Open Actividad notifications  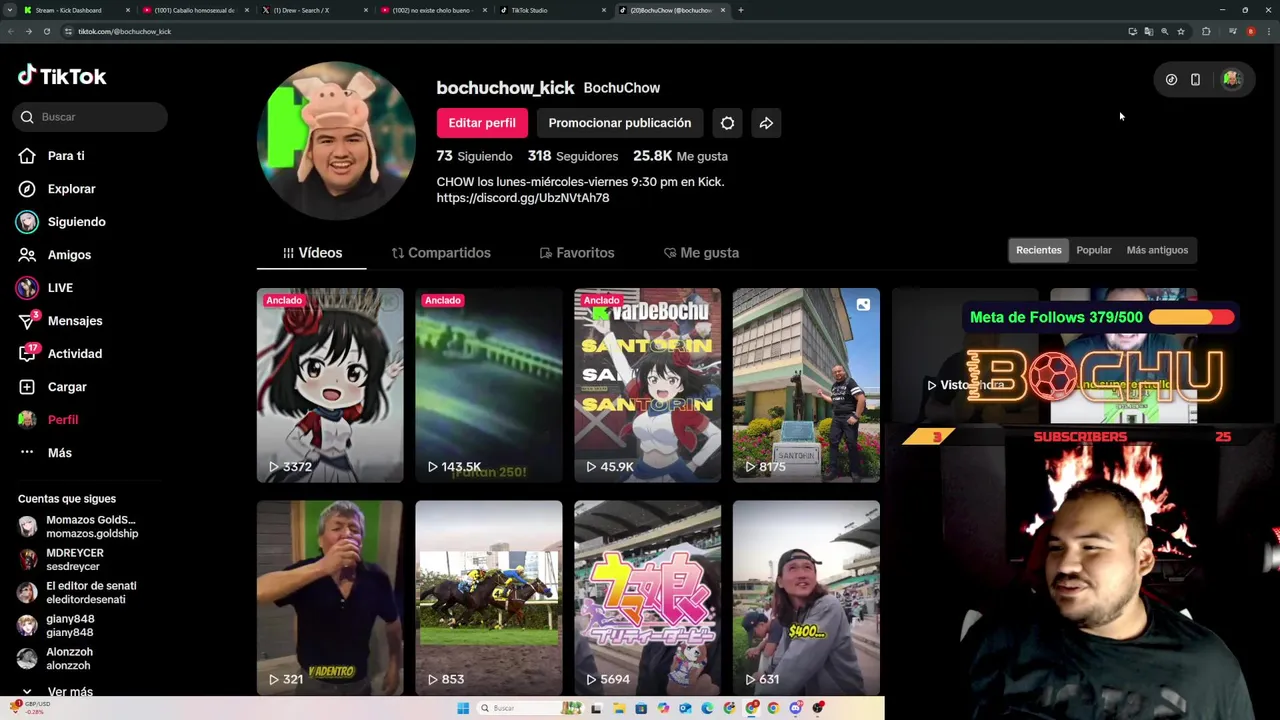tap(61, 354)
